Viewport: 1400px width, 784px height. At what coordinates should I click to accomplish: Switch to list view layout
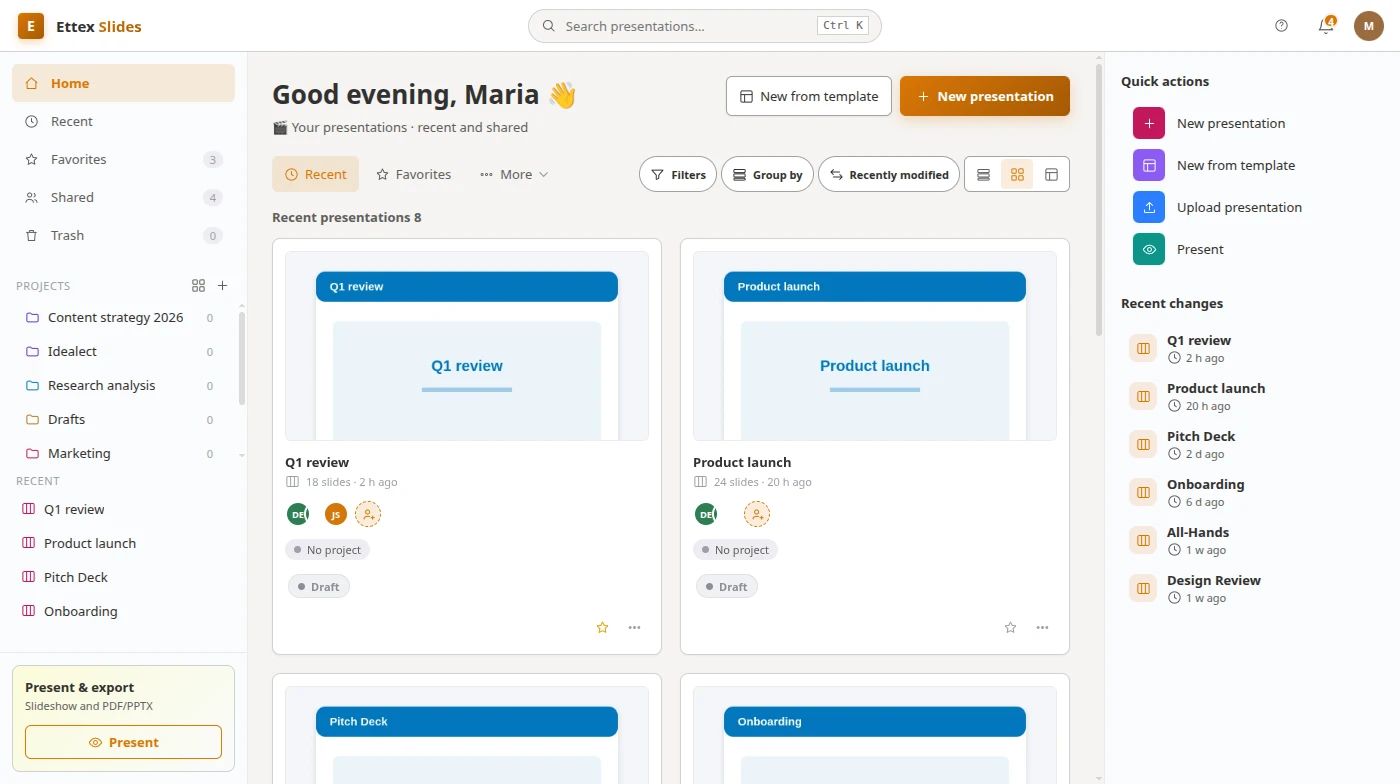point(983,174)
